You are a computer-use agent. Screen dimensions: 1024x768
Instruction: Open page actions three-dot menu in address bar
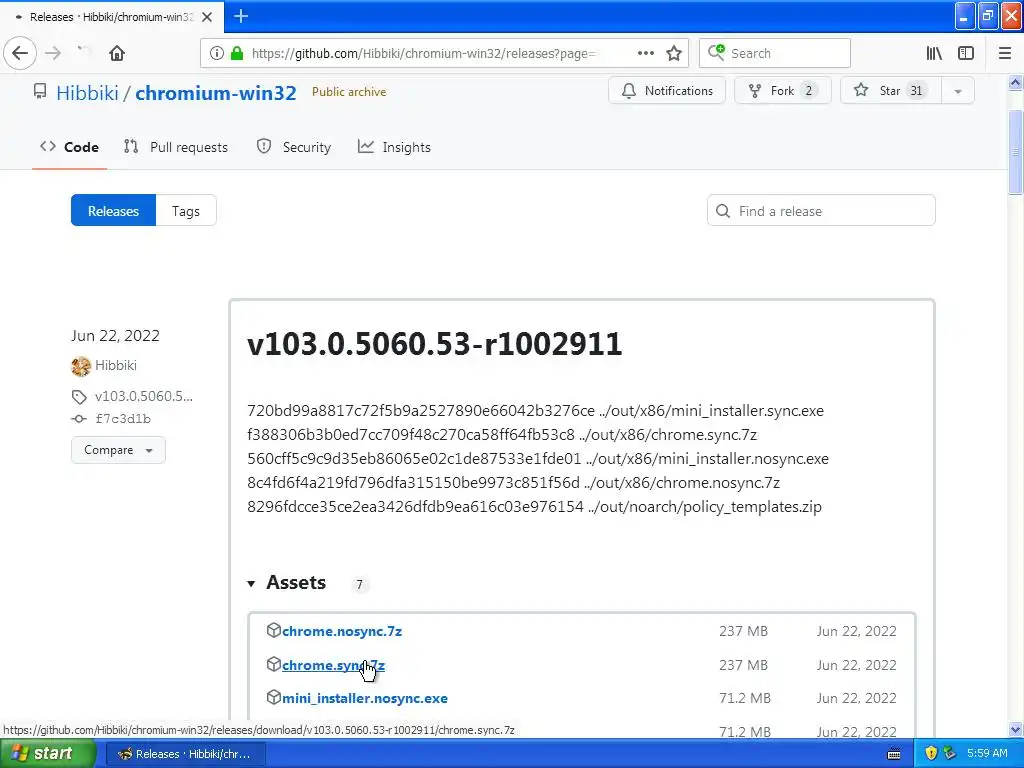[x=646, y=54]
